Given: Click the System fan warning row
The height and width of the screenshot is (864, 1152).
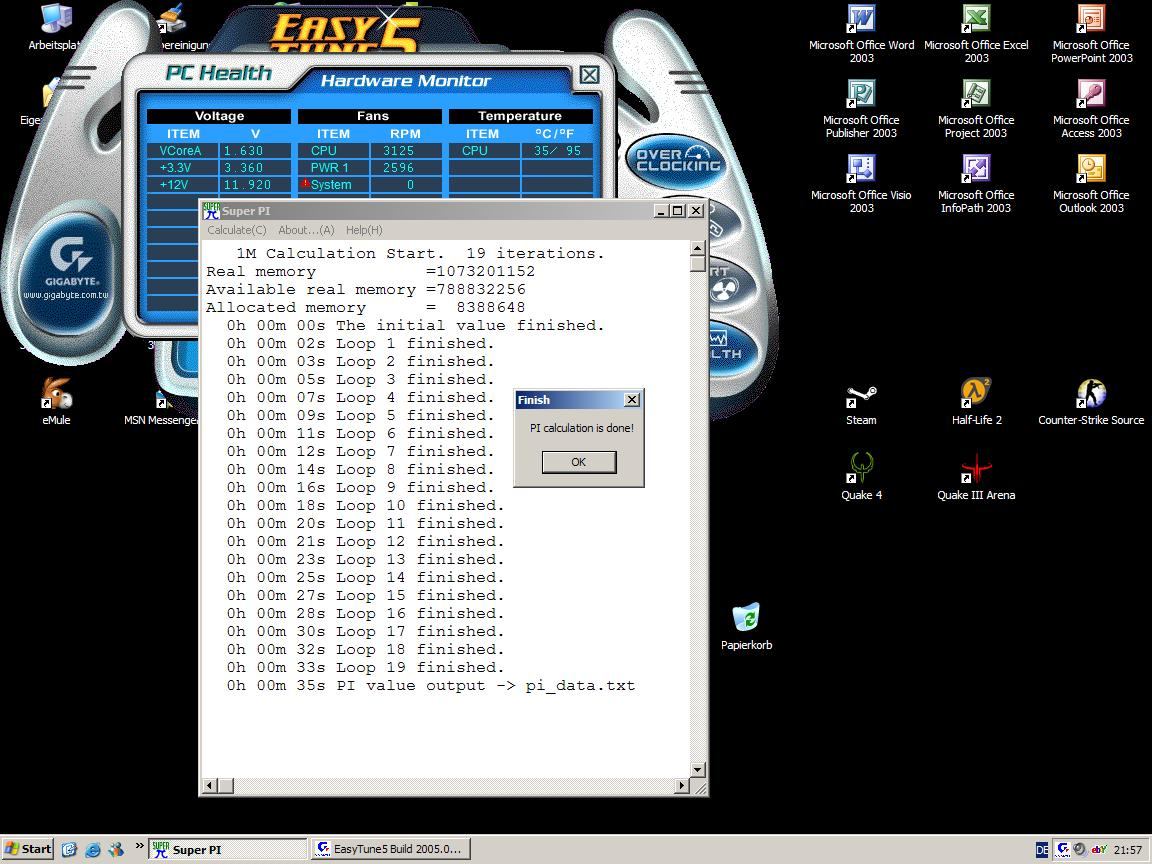Looking at the screenshot, I should tap(370, 184).
